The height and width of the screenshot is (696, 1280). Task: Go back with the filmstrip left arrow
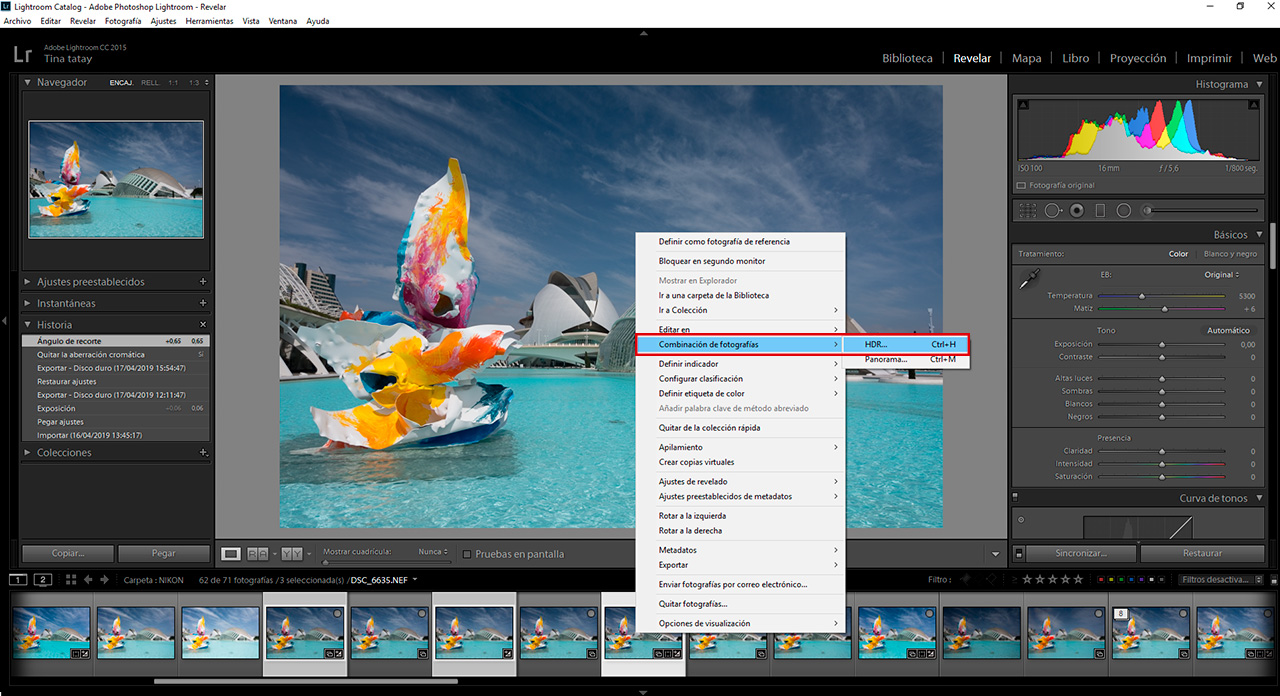coord(88,580)
